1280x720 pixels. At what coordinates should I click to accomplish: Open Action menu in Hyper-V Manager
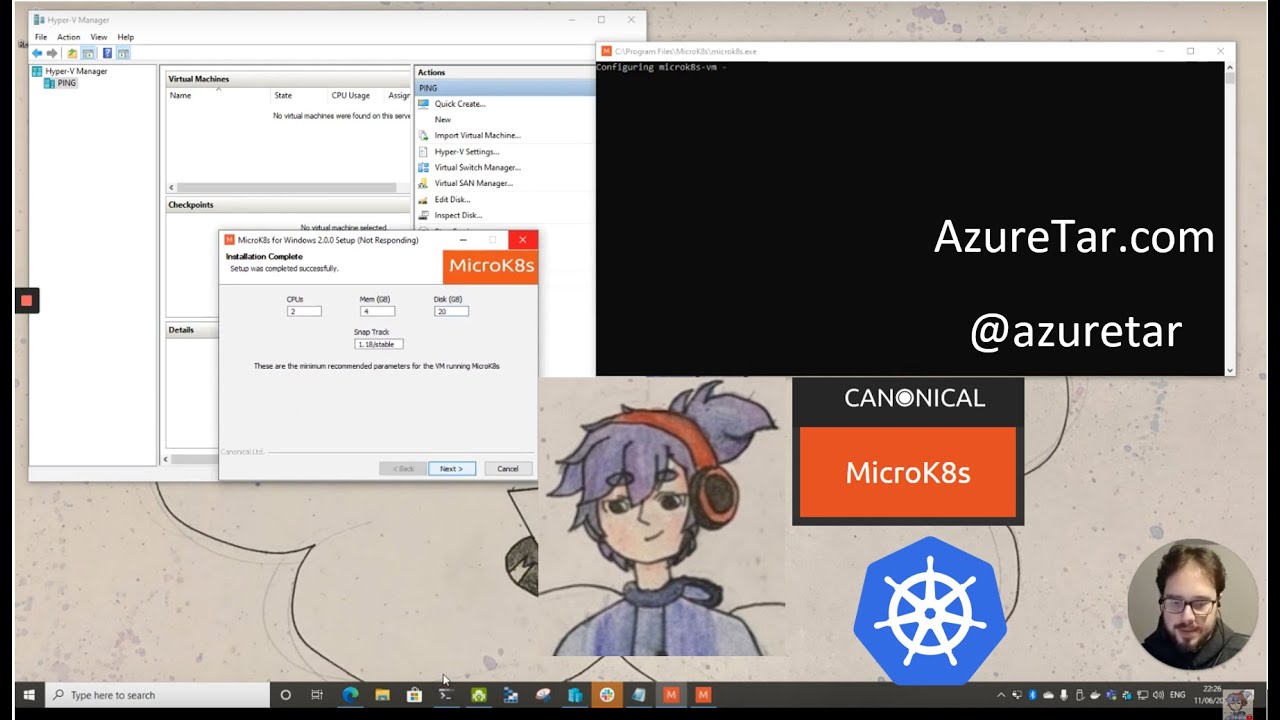pyautogui.click(x=69, y=37)
